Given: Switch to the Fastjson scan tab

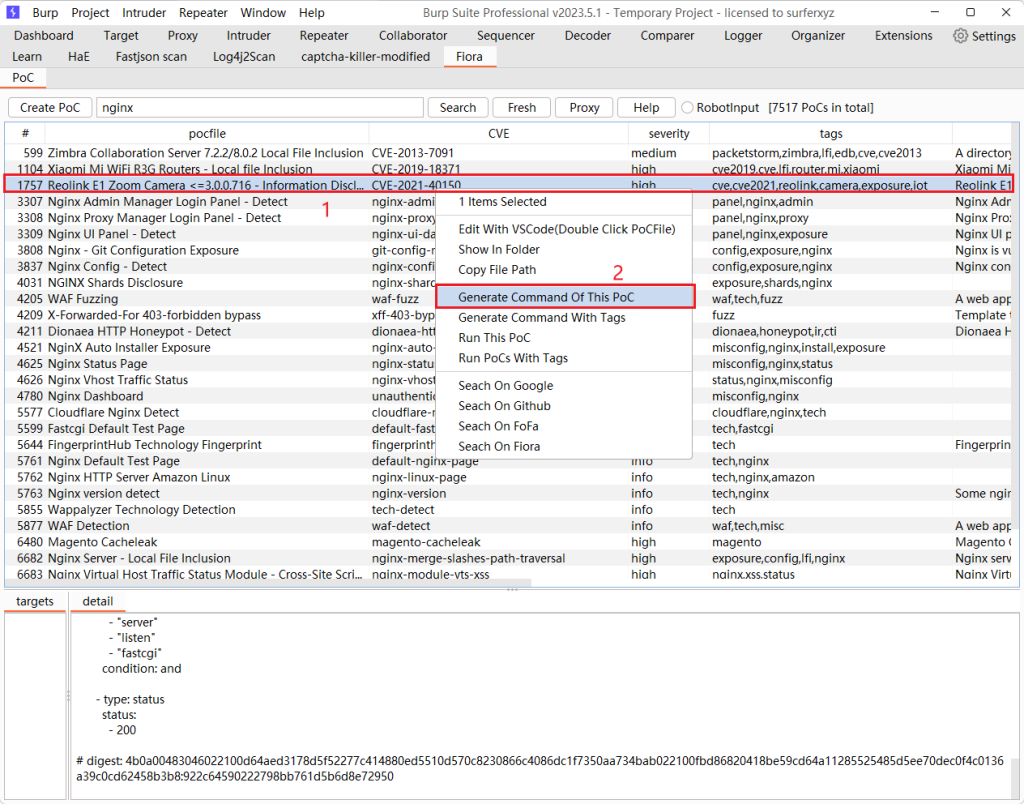Looking at the screenshot, I should (151, 57).
